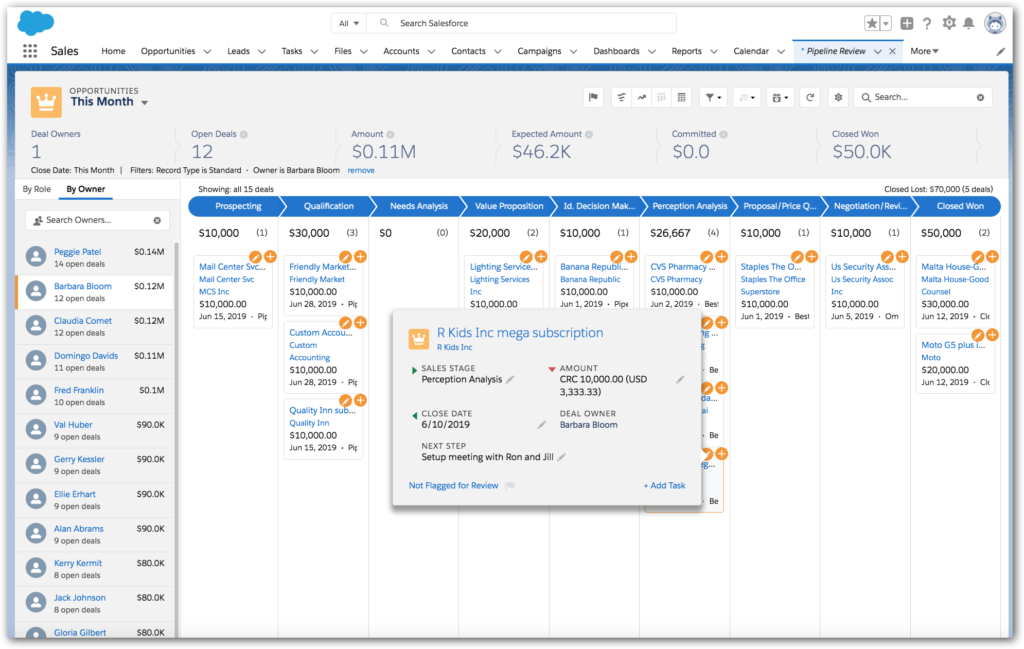Click the global Add plus icon
Image resolution: width=1024 pixels, height=649 pixels.
[x=906, y=24]
